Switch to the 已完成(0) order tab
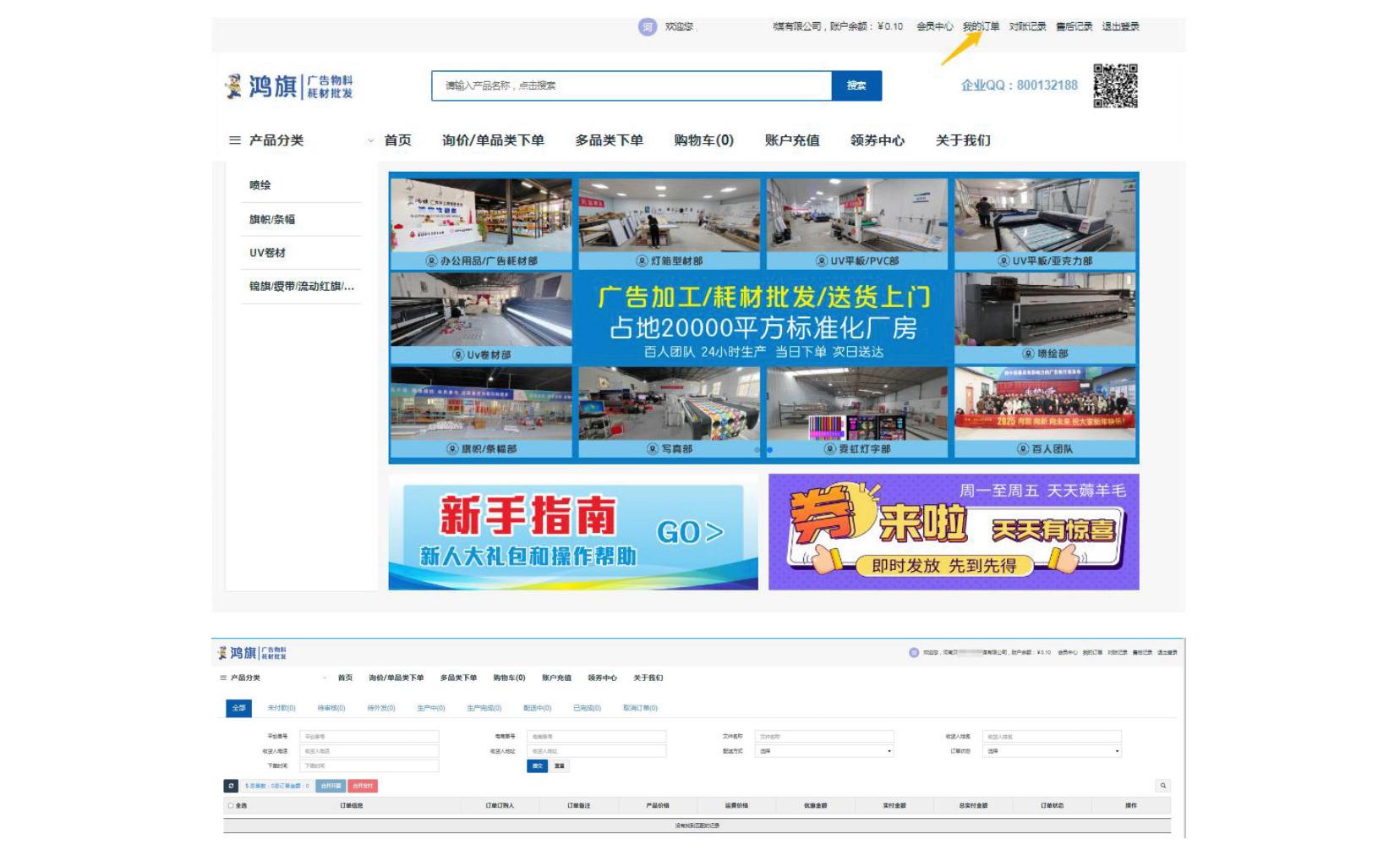1400x856 pixels. pos(587,708)
